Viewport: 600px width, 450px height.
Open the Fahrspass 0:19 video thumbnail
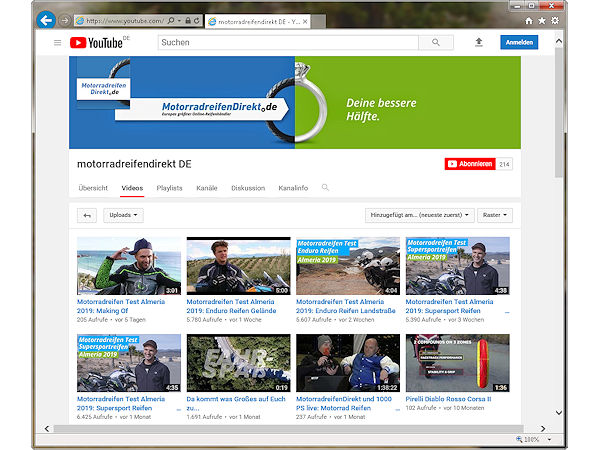tap(238, 363)
